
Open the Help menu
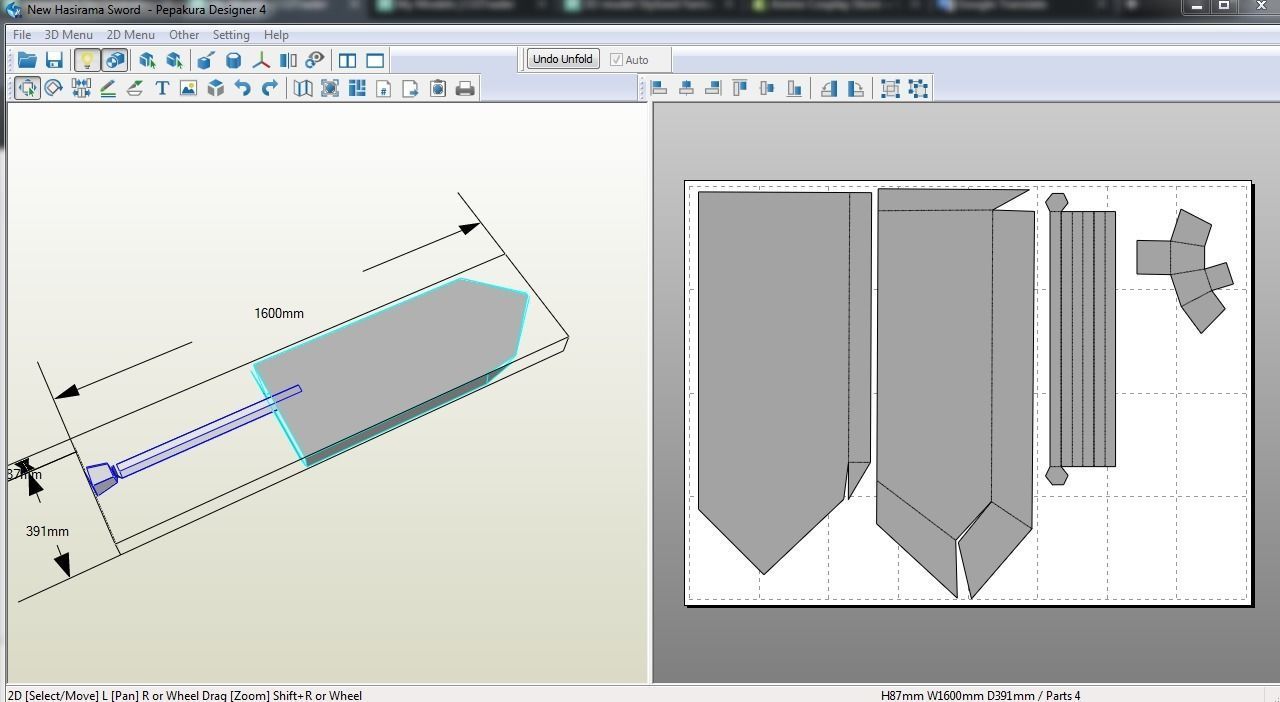276,34
